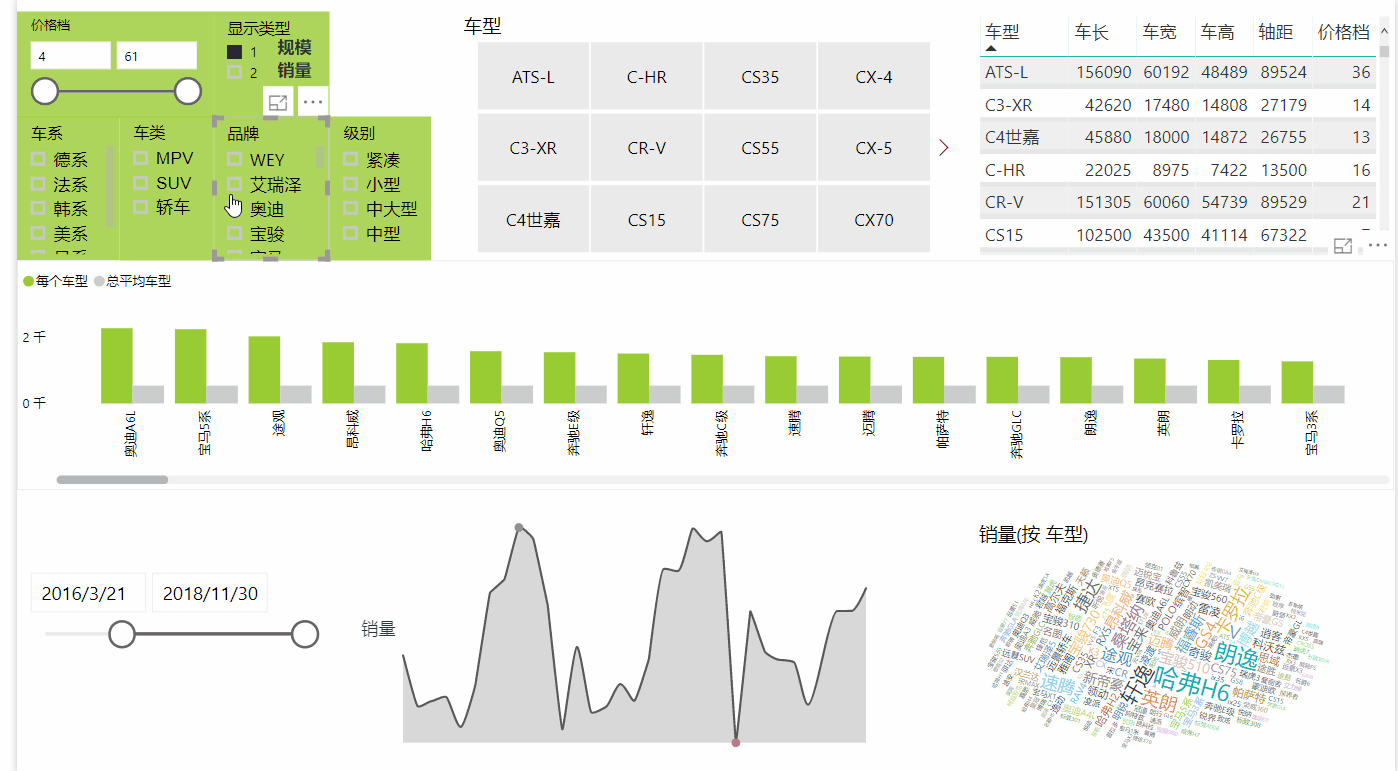Image resolution: width=1398 pixels, height=771 pixels.
Task: Open the car data table in focus mode
Action: [1343, 245]
